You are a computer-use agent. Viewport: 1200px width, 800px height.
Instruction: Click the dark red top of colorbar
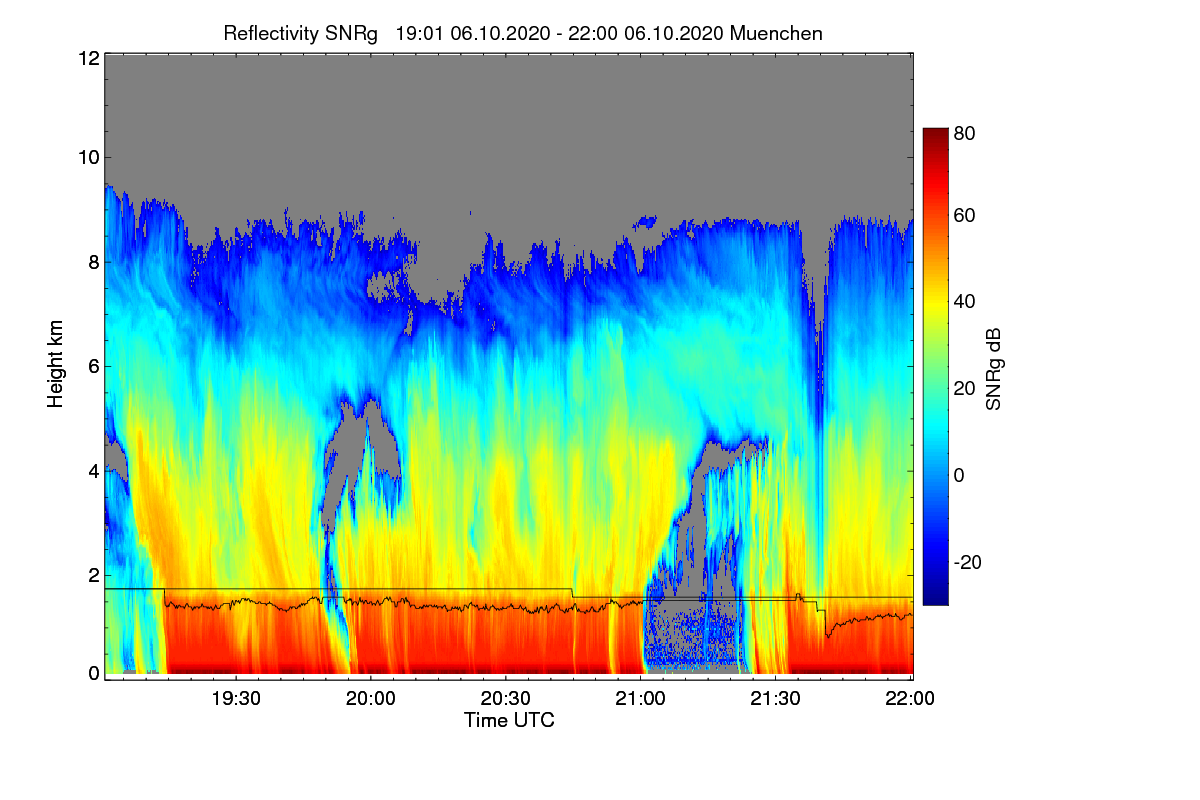935,135
